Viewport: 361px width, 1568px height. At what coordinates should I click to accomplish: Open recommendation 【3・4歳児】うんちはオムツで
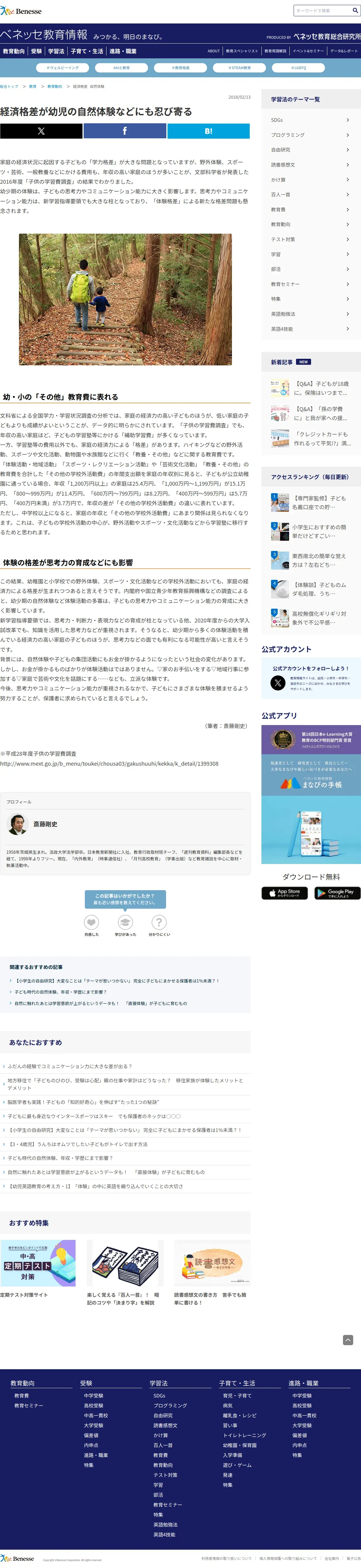point(77,1144)
